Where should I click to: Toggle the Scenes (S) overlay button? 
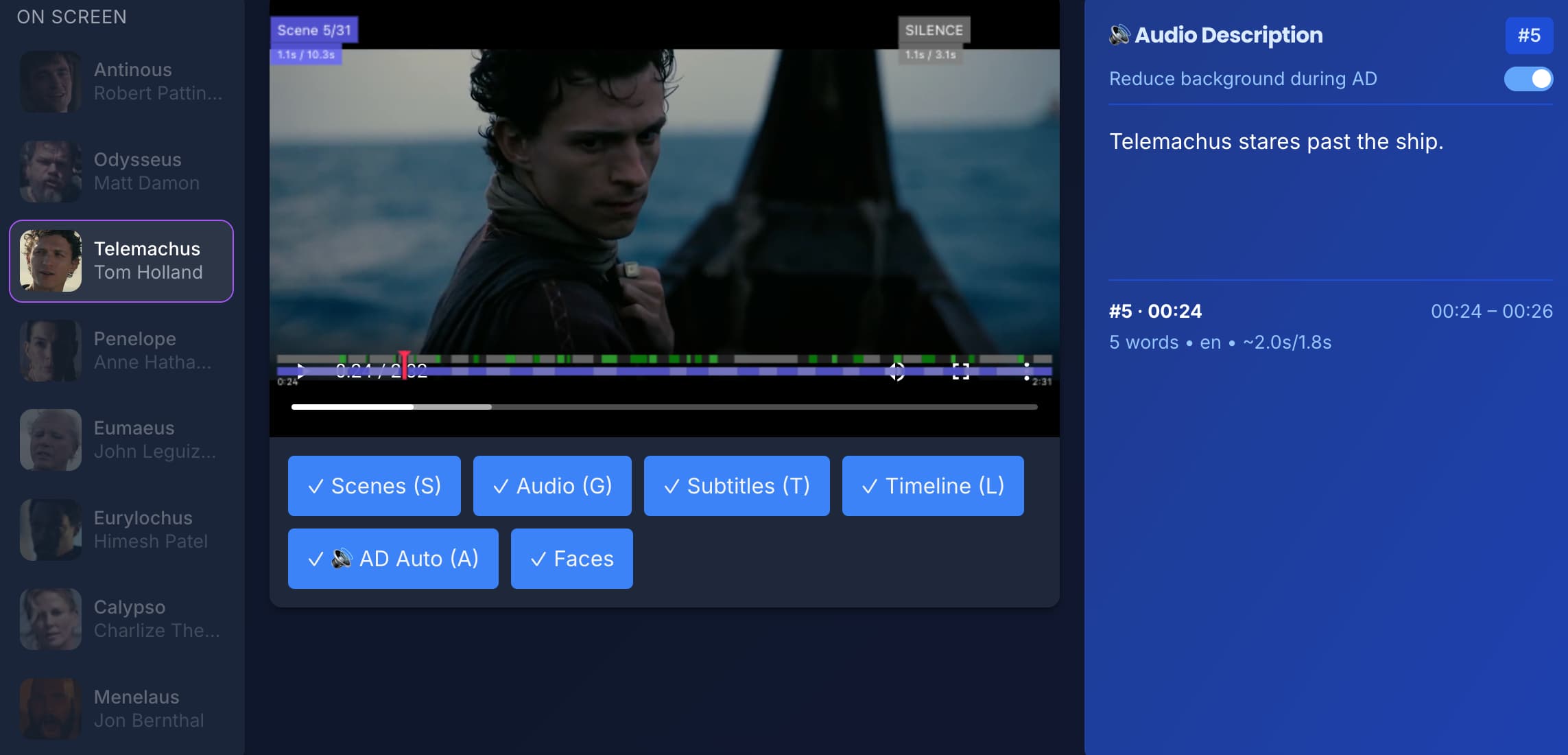(375, 486)
